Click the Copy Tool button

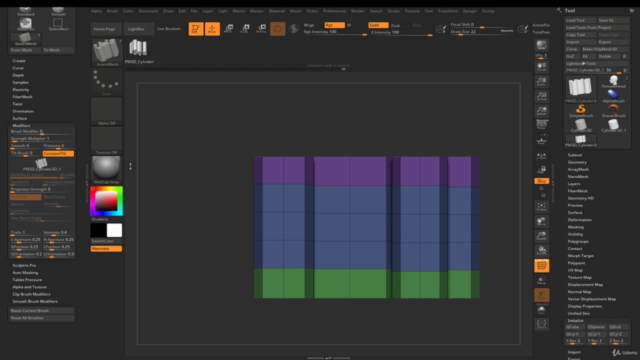point(580,35)
